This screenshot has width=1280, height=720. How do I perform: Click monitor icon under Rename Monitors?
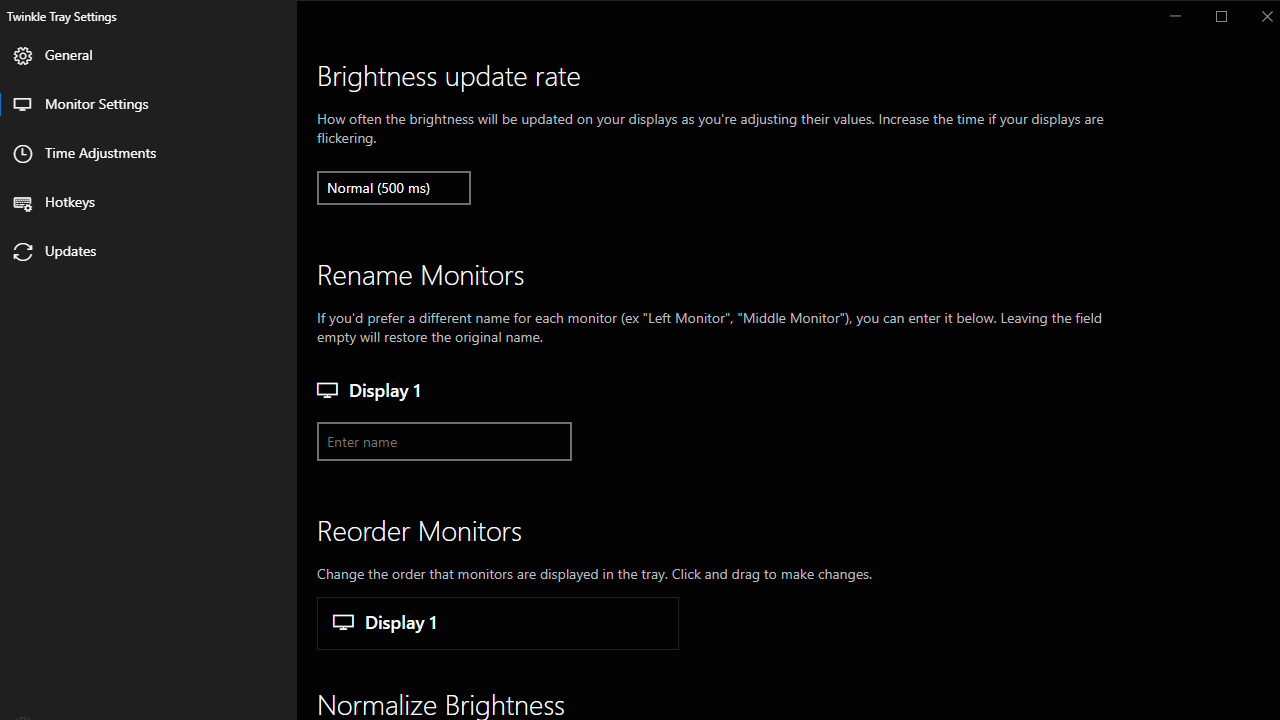click(327, 391)
